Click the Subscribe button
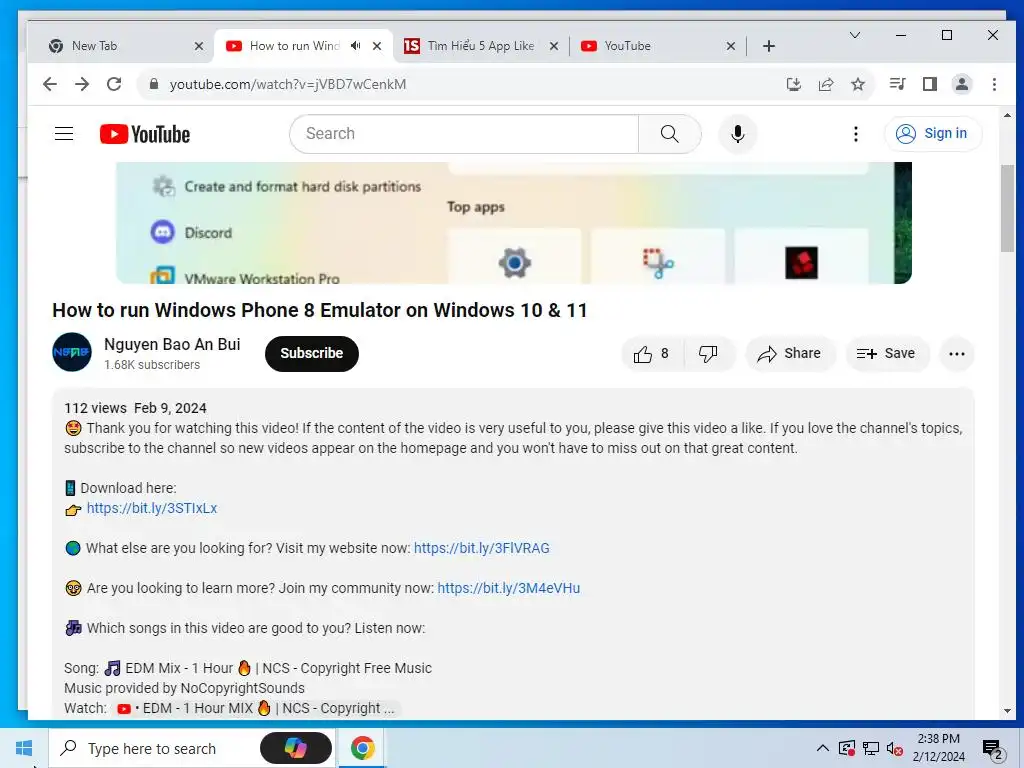 (312, 353)
